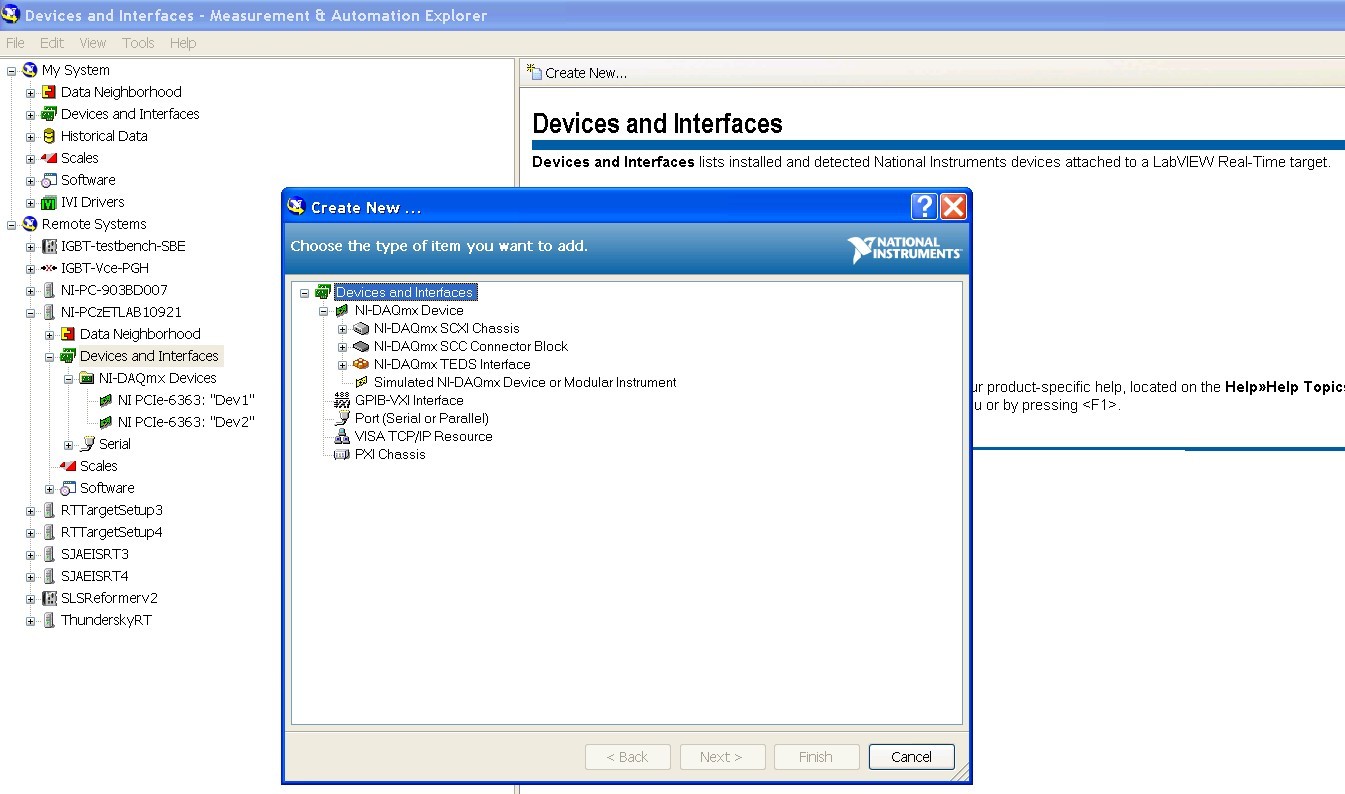Collapse the NI-DAQmx Devices folder
1345x794 pixels.
(68, 378)
